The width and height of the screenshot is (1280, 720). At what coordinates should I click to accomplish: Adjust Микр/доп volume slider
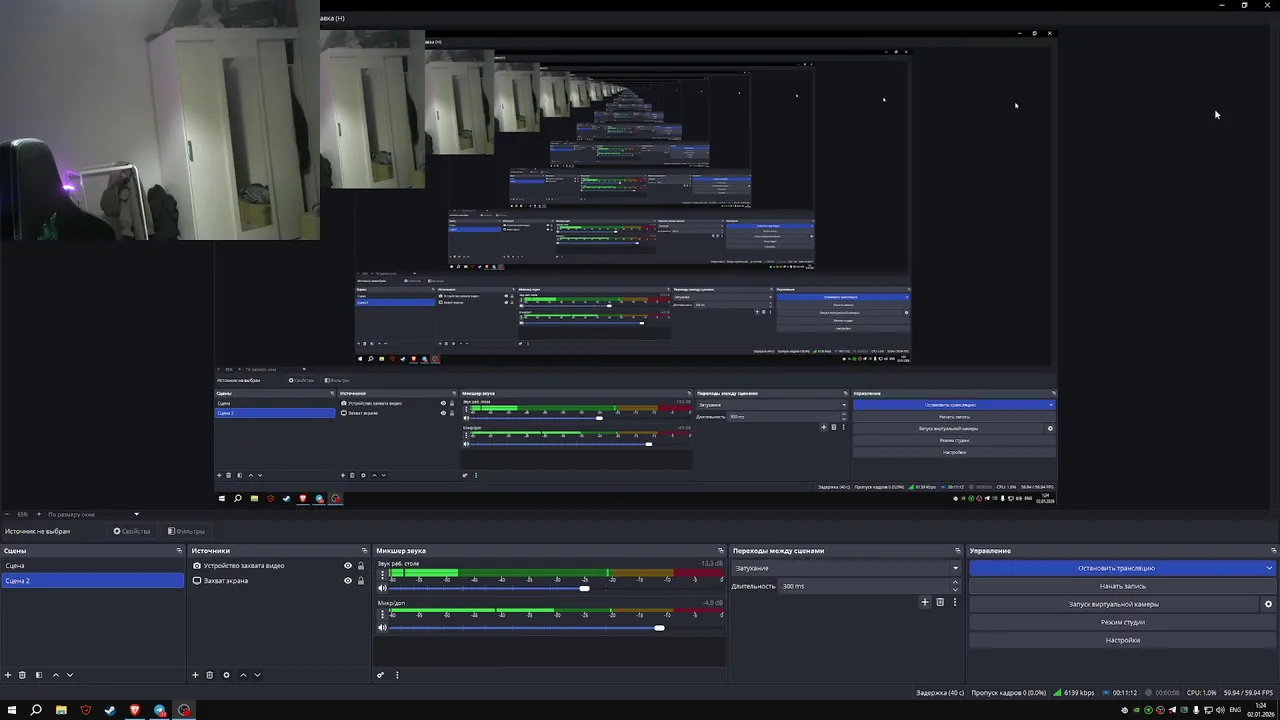click(659, 628)
